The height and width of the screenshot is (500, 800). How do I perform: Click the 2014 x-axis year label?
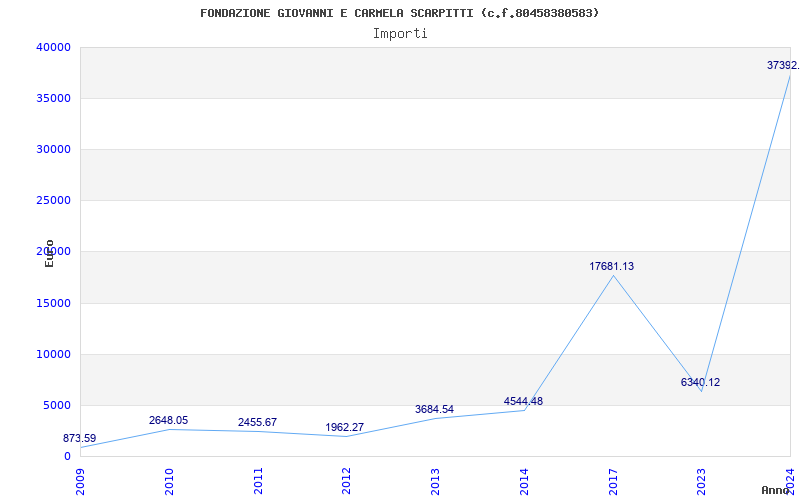(524, 481)
